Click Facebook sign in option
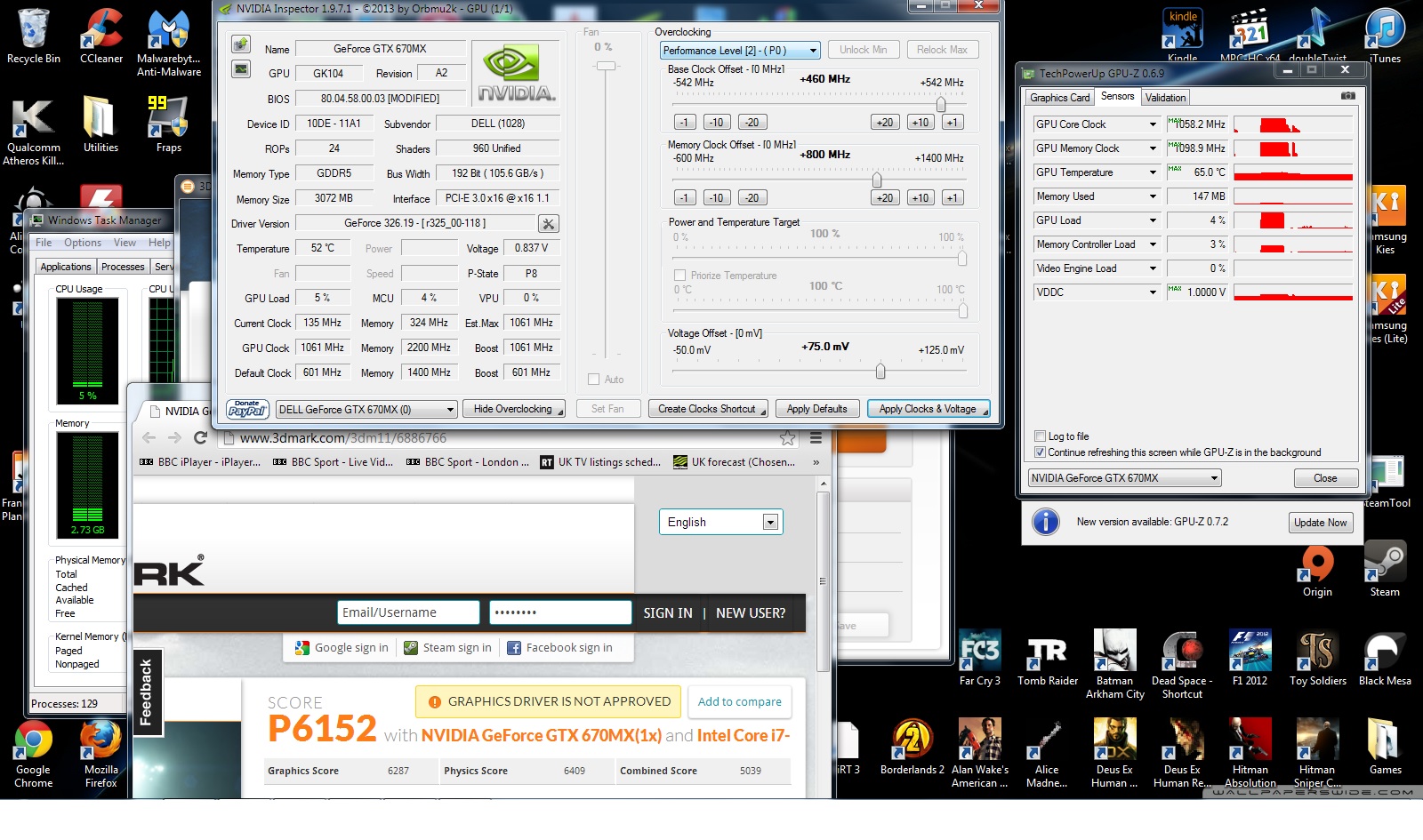The image size is (1423, 840). [560, 648]
